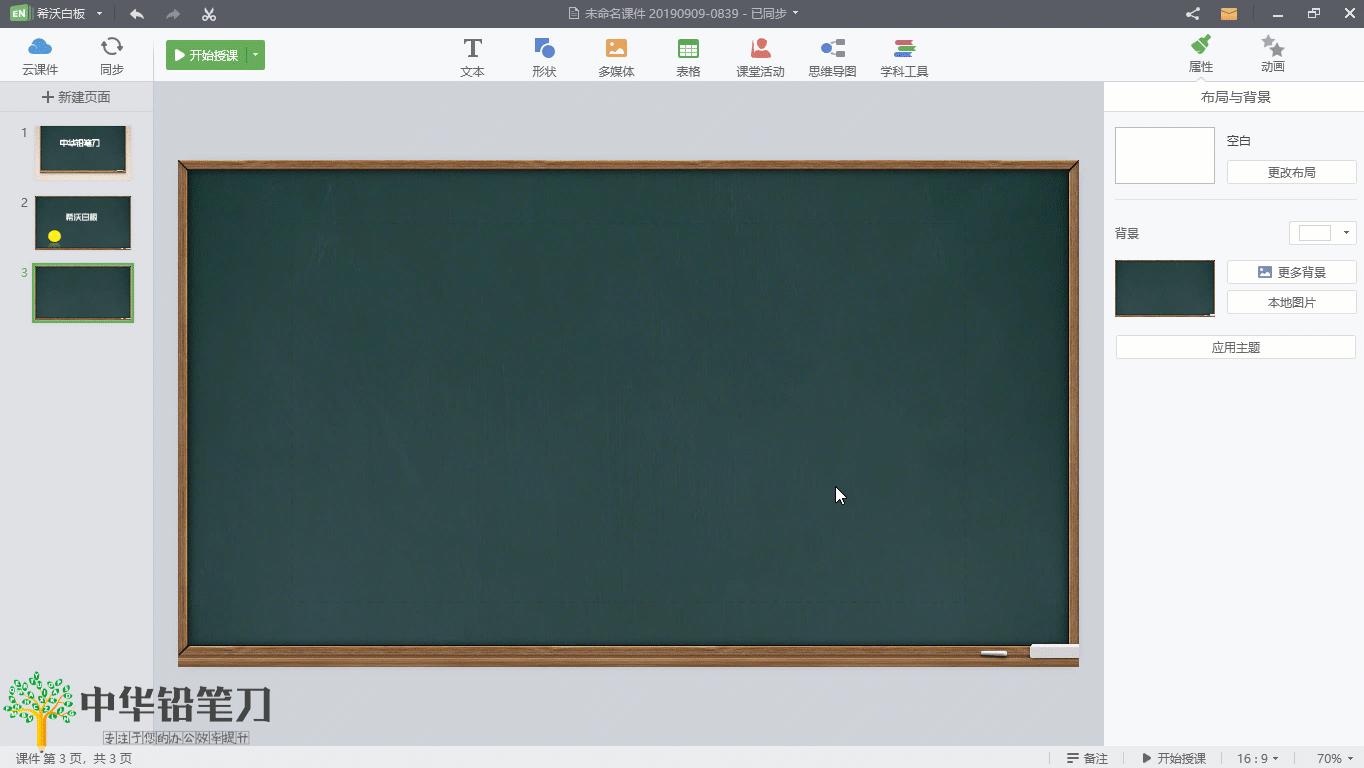Image resolution: width=1364 pixels, height=768 pixels.
Task: Click the undo arrow icon
Action: pyautogui.click(x=137, y=14)
